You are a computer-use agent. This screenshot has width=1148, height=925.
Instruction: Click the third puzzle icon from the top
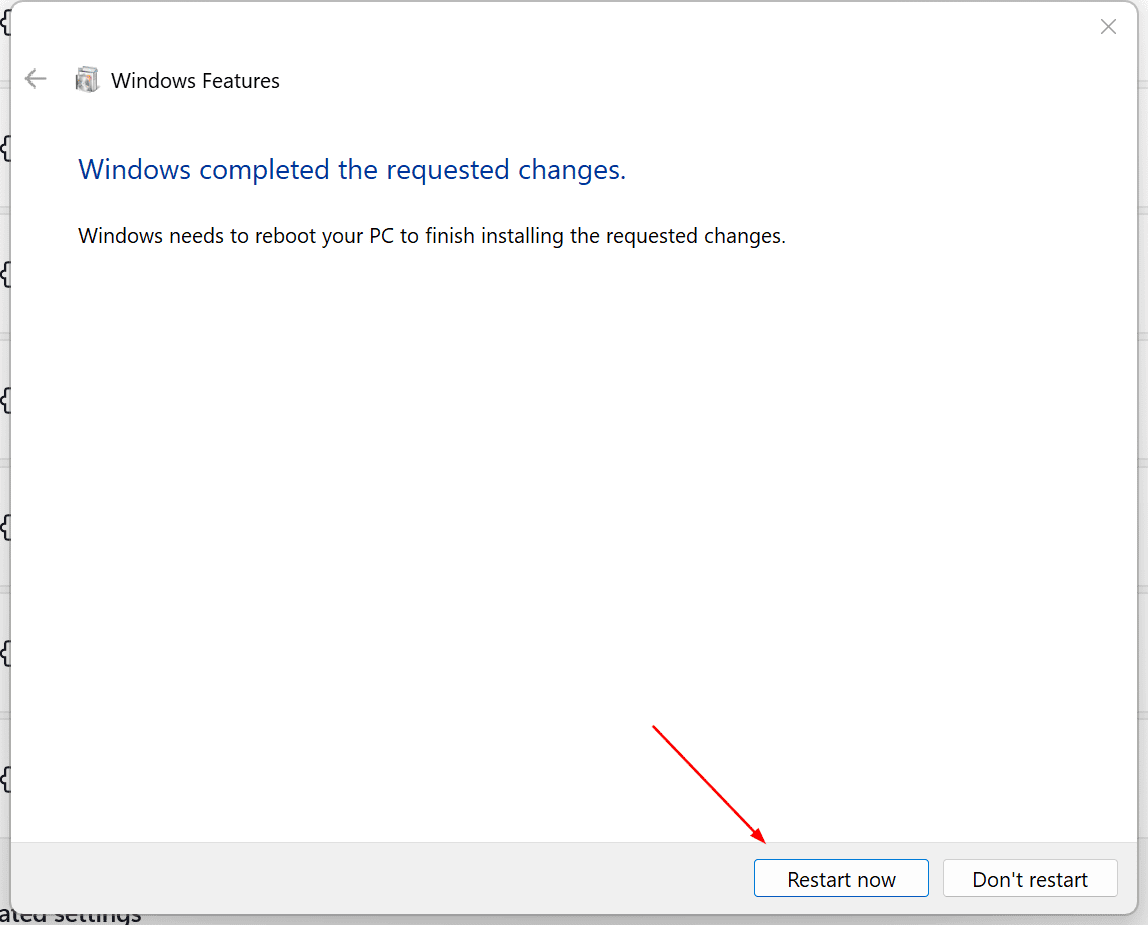4,274
